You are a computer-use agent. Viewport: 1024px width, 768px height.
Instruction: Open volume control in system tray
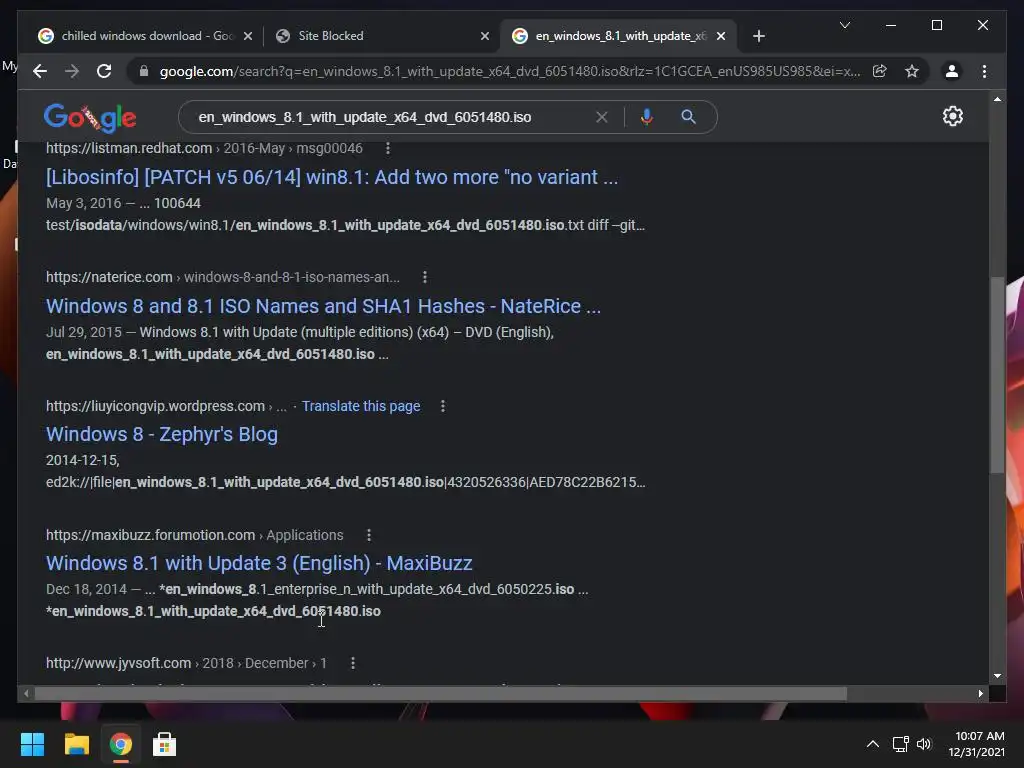[923, 744]
